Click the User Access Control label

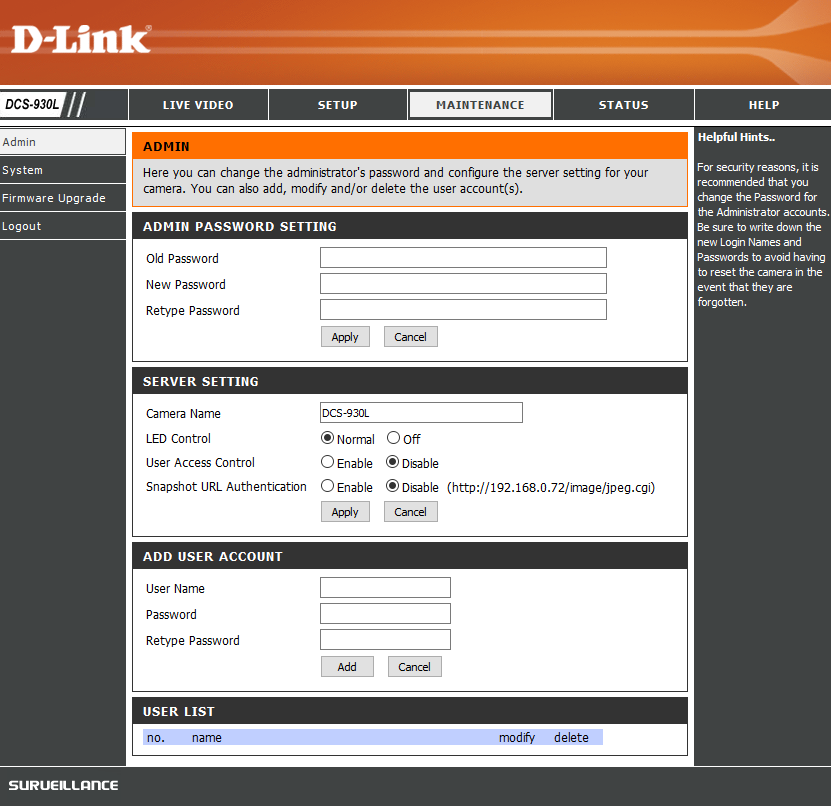(x=200, y=463)
